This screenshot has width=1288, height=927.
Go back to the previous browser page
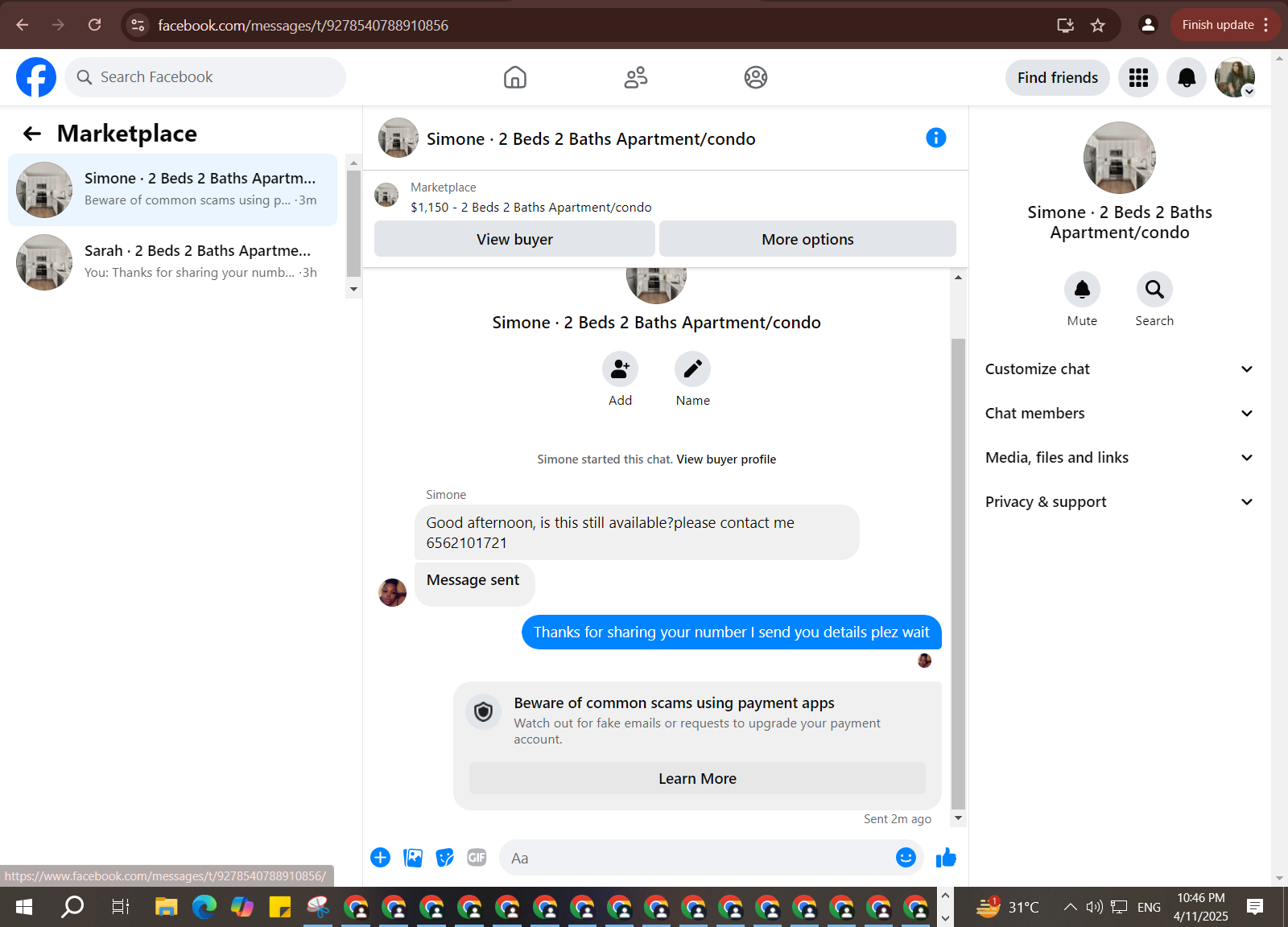23,25
